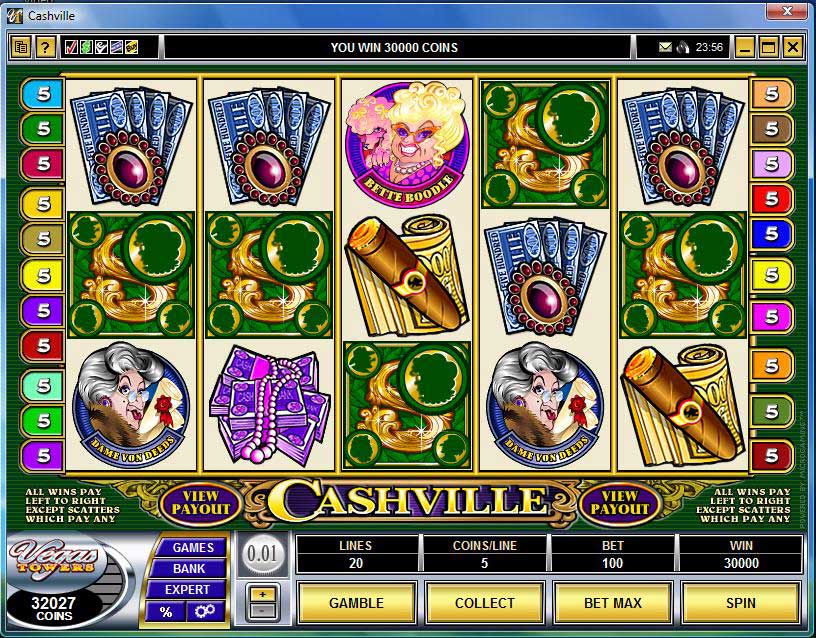Click the document pages icon in top bar
Screen dimensions: 816x638
pyautogui.click(x=21, y=48)
